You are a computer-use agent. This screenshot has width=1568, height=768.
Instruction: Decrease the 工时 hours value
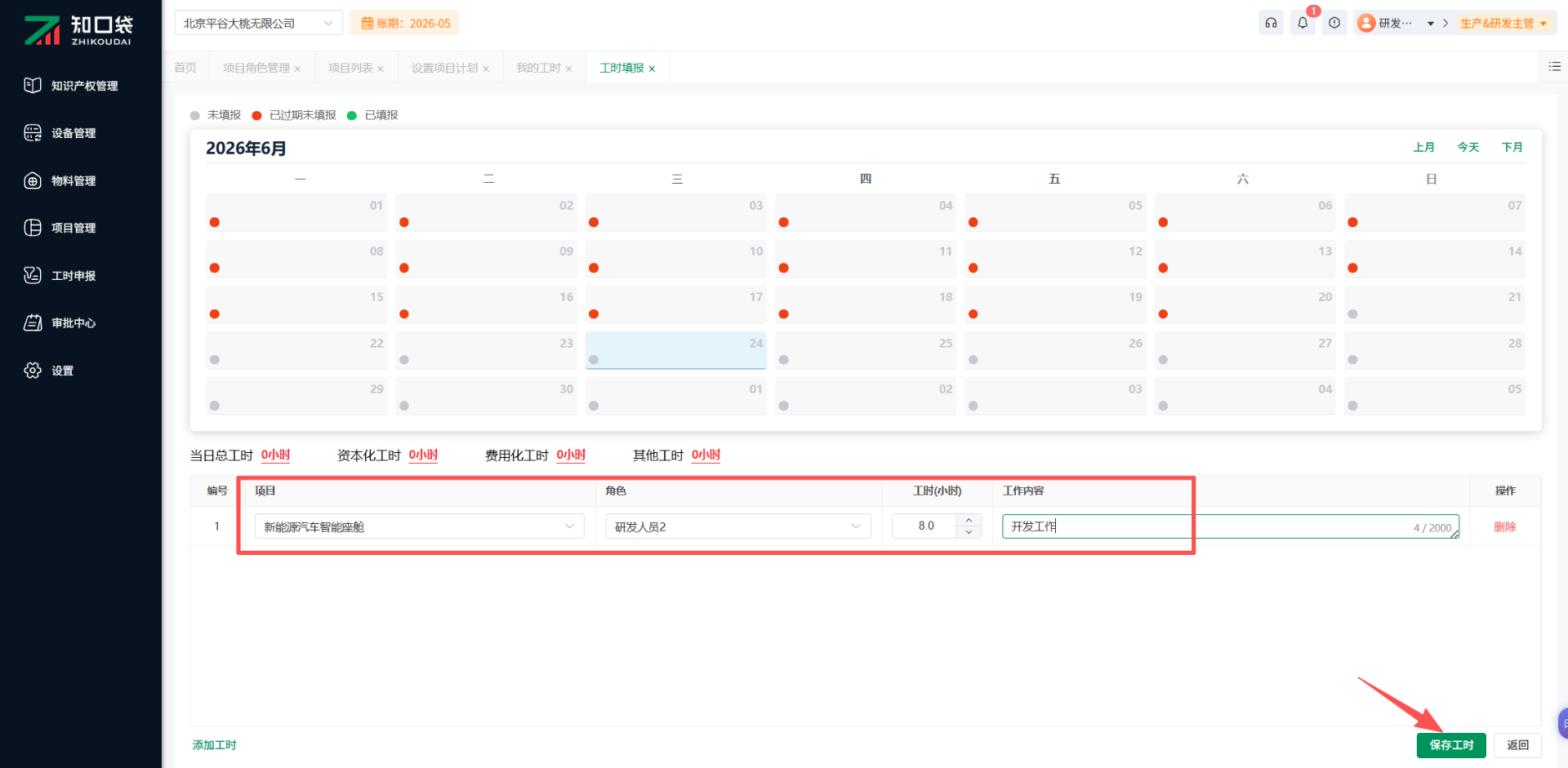(969, 532)
